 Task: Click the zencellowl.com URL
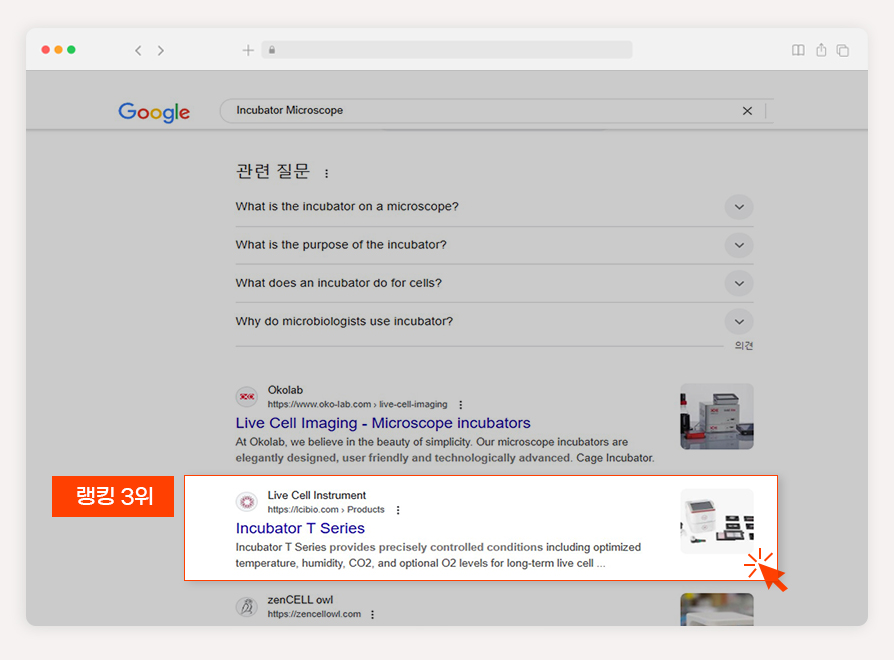[314, 614]
